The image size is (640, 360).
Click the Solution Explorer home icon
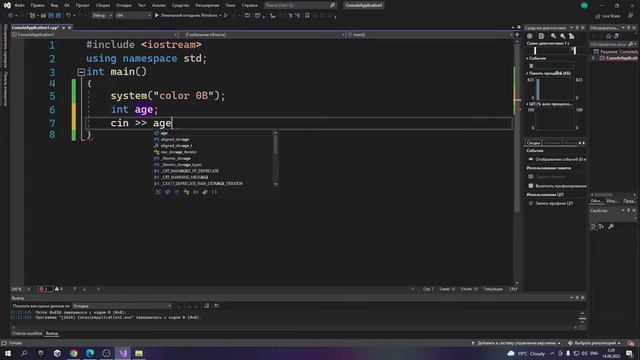[609, 36]
